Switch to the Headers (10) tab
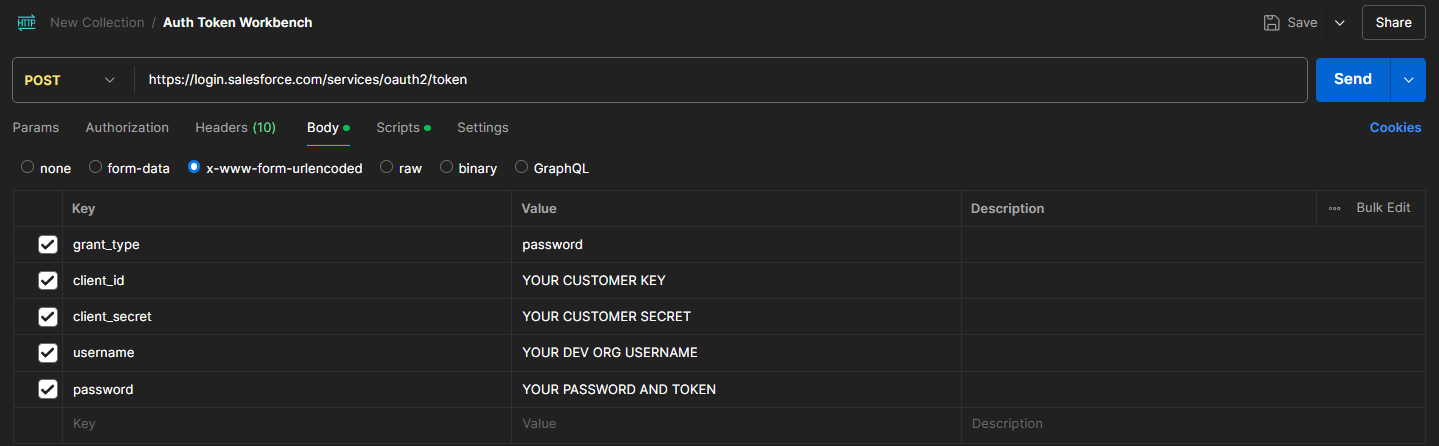The height and width of the screenshot is (446, 1439). click(x=235, y=128)
